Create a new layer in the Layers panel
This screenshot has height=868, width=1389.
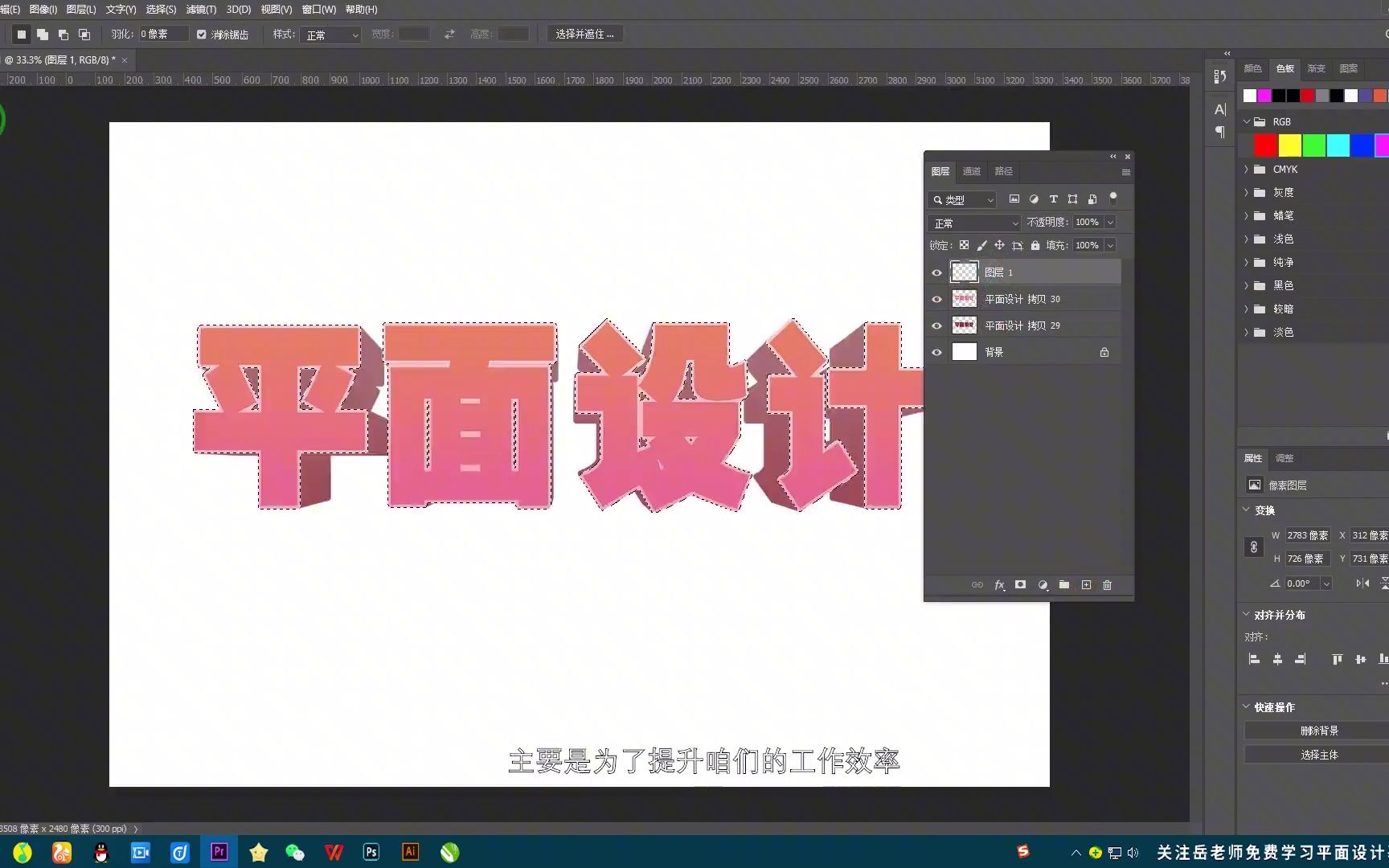pos(1086,585)
